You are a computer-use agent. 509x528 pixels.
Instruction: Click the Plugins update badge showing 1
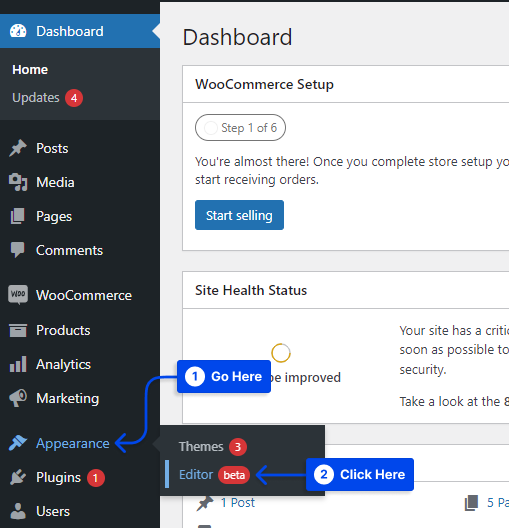point(96,478)
